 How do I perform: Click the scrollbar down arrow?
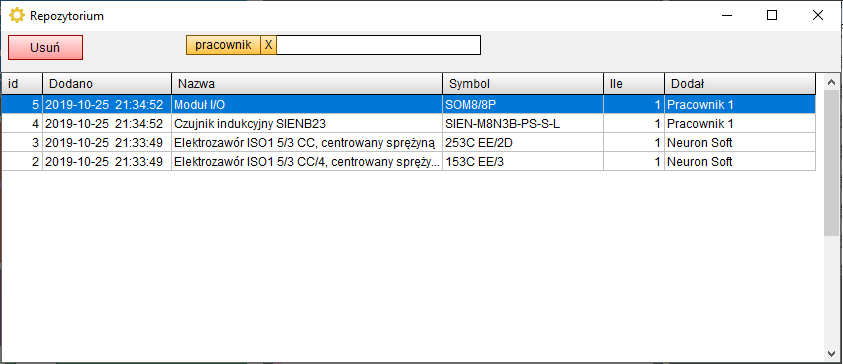(x=831, y=353)
